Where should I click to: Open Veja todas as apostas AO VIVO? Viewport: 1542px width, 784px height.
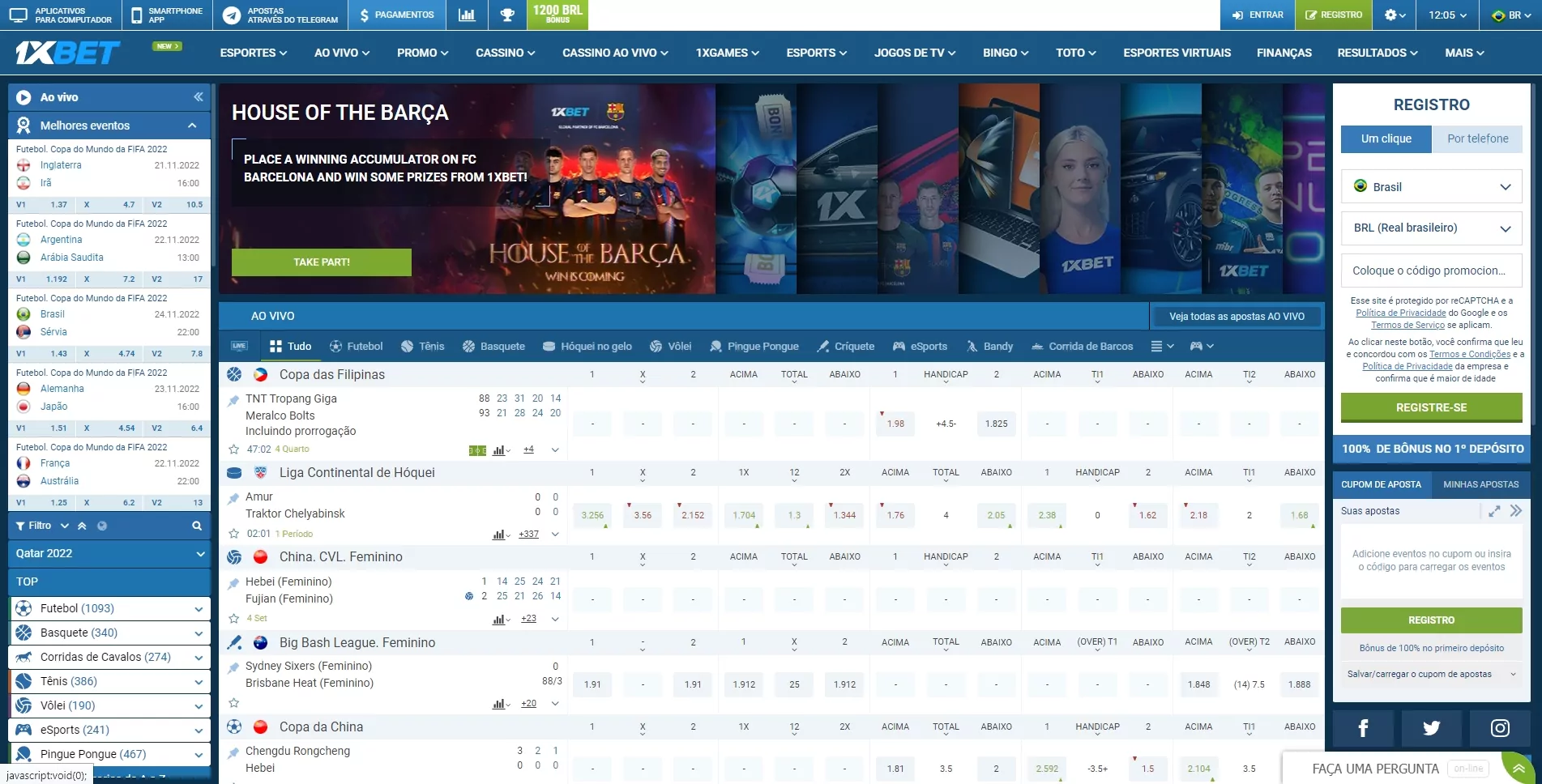tap(1237, 317)
